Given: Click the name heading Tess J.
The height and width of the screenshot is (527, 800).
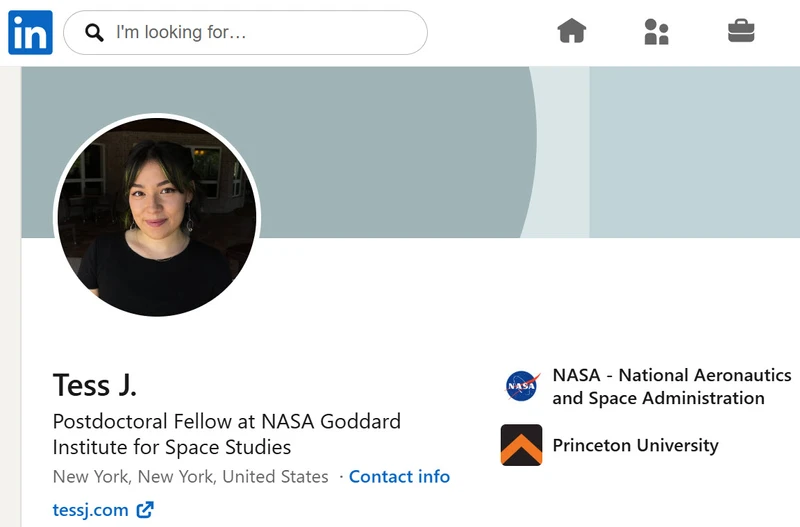Looking at the screenshot, I should (95, 385).
